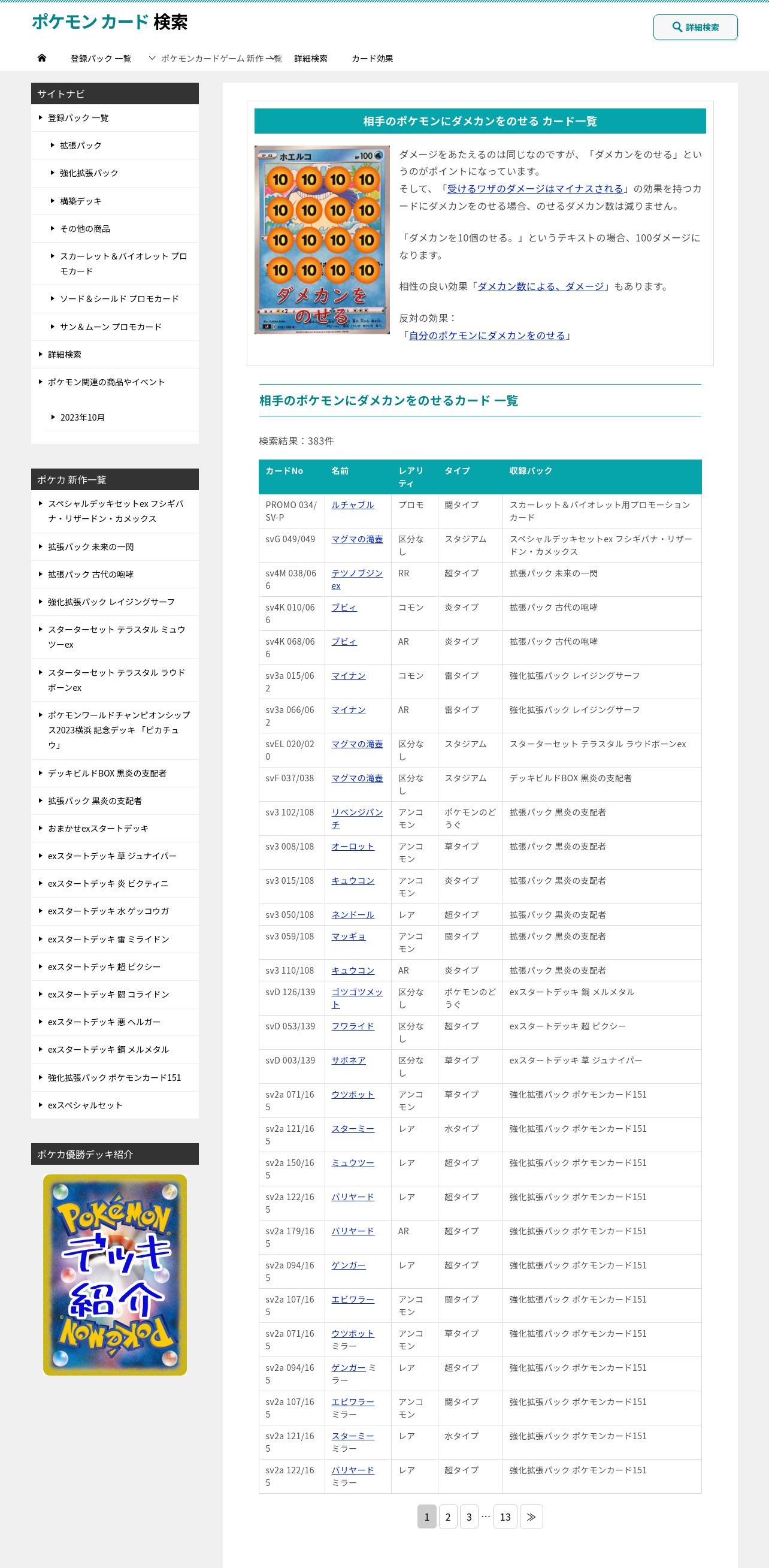Open the 詳細検索 top menu item
The image size is (769, 1568).
click(311, 59)
